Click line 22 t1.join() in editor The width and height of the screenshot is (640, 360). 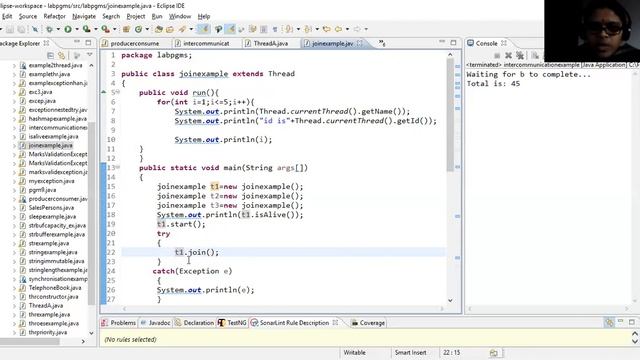[197, 252]
